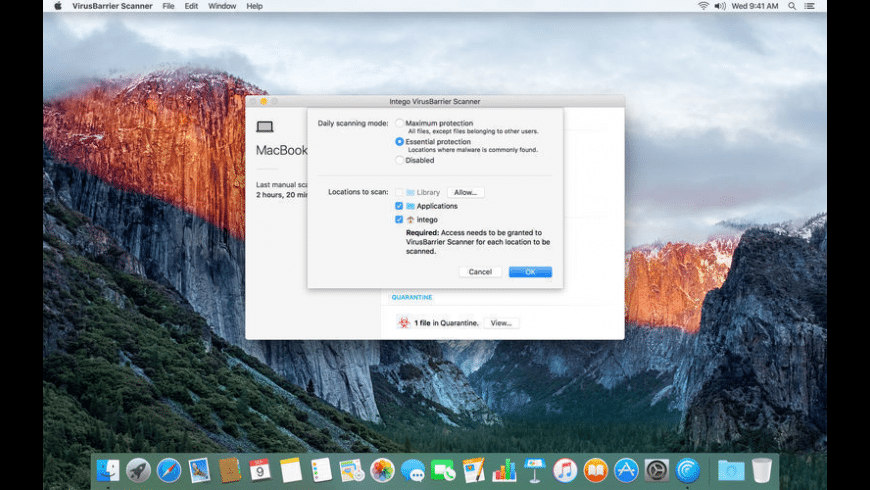
Task: Select Essential protection scanning mode
Action: tap(399, 142)
